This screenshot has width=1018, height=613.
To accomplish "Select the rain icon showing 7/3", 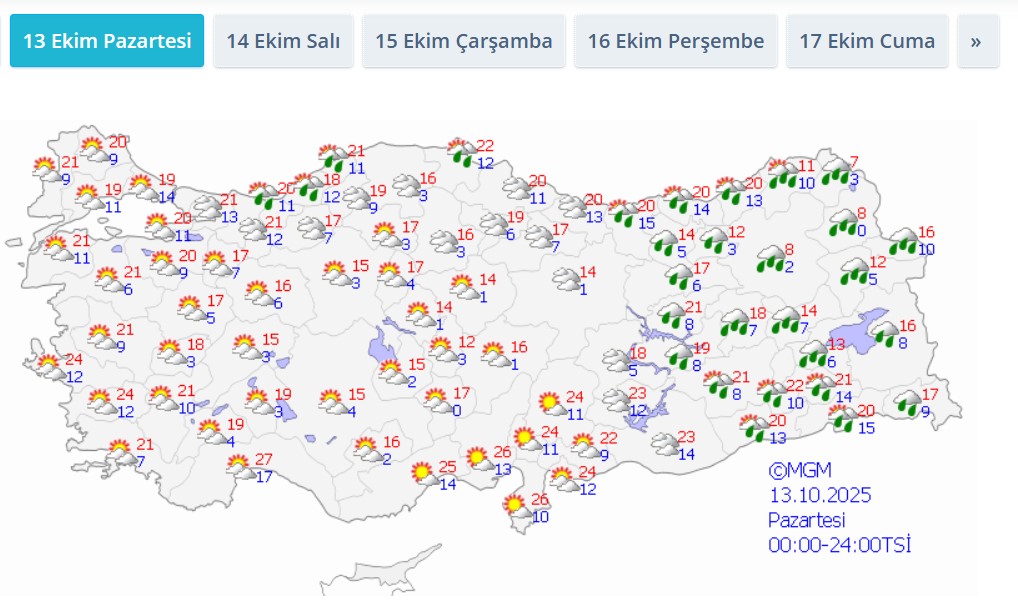I will (x=834, y=170).
